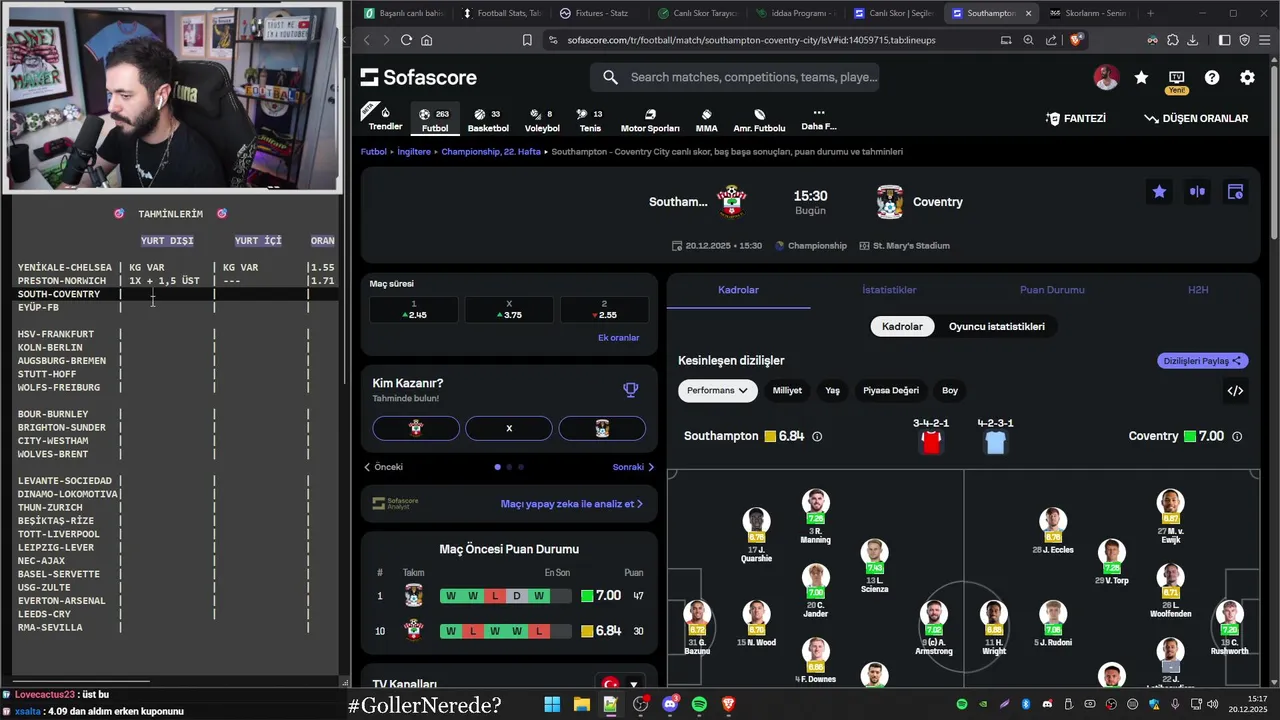Open the Daha F... more sports menu

(818, 120)
